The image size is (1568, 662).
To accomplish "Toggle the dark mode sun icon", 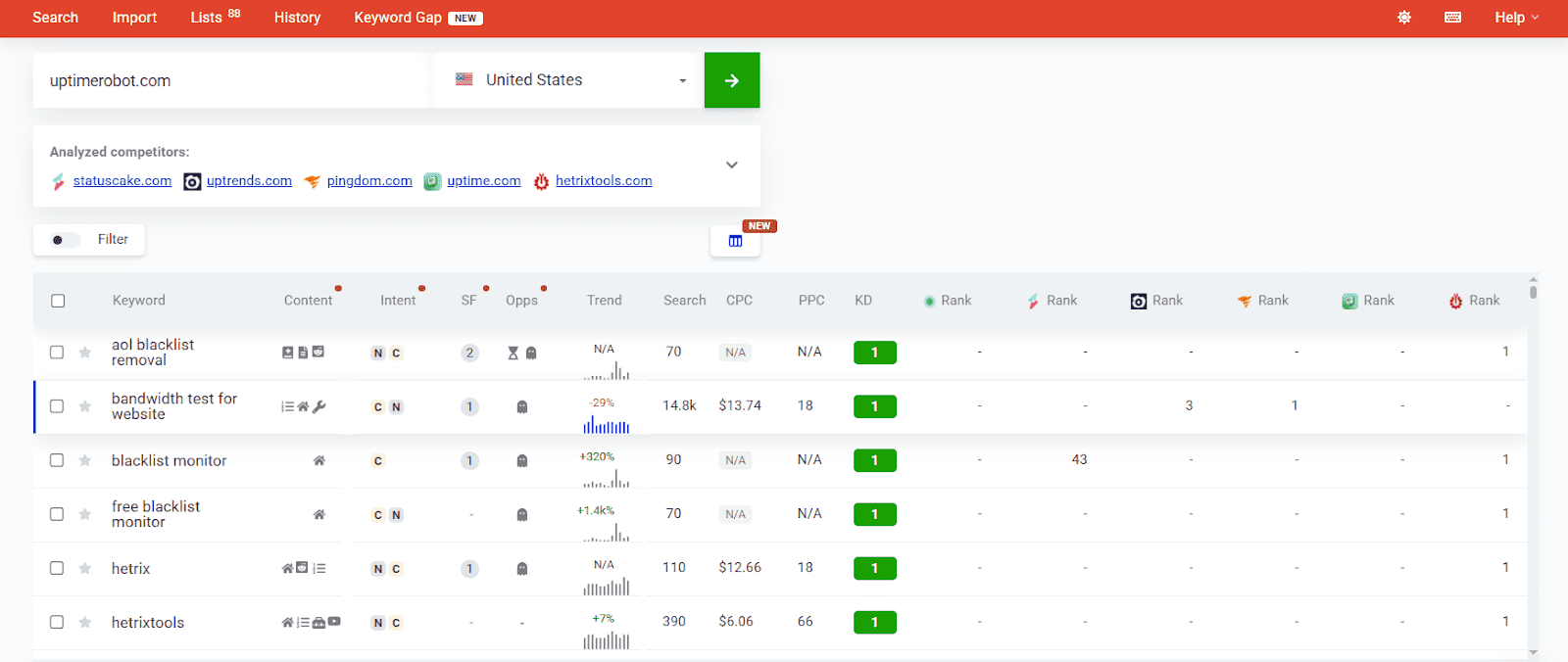I will [x=1404, y=18].
